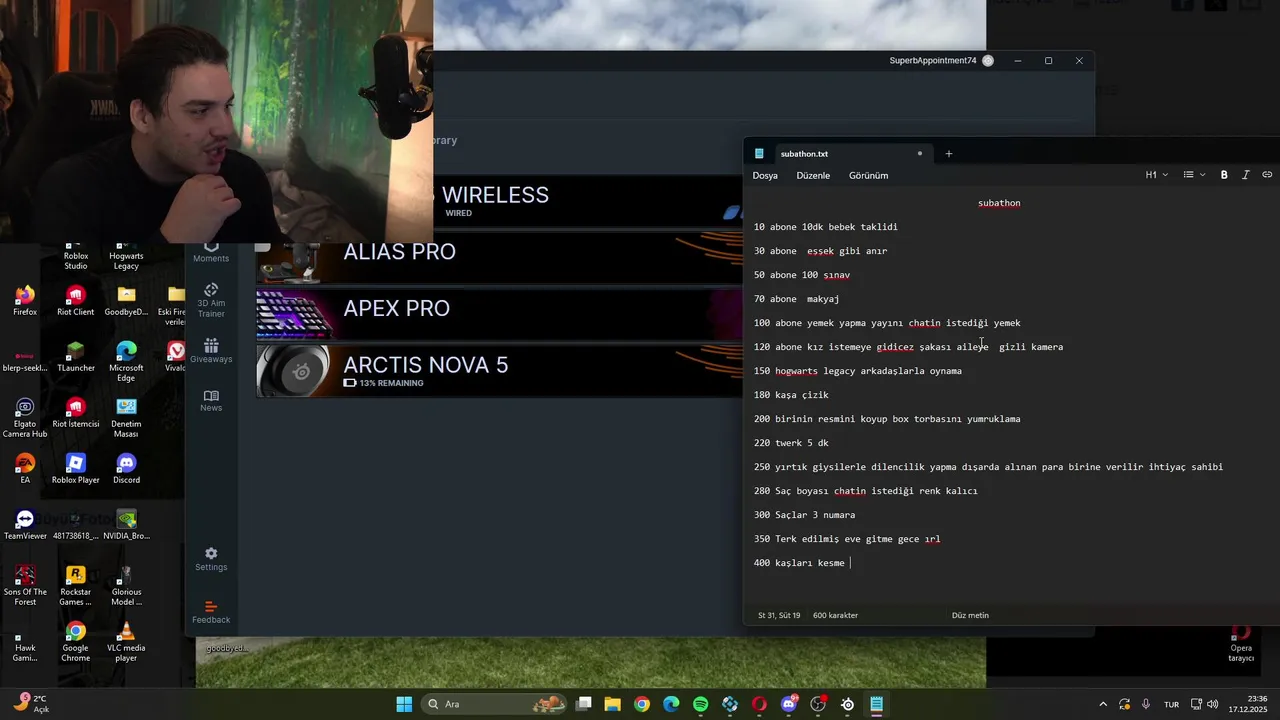
Task: Select the WIRELESS wired device row
Action: (588, 200)
